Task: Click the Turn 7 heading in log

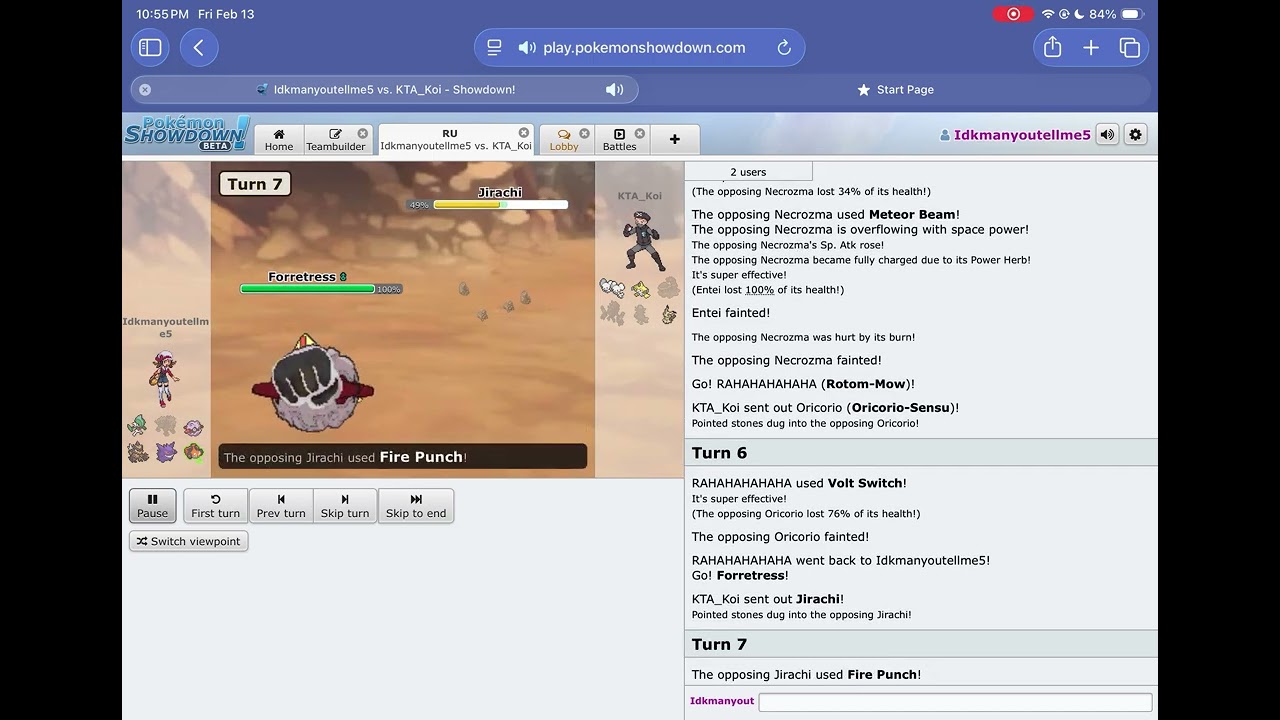Action: pos(719,644)
